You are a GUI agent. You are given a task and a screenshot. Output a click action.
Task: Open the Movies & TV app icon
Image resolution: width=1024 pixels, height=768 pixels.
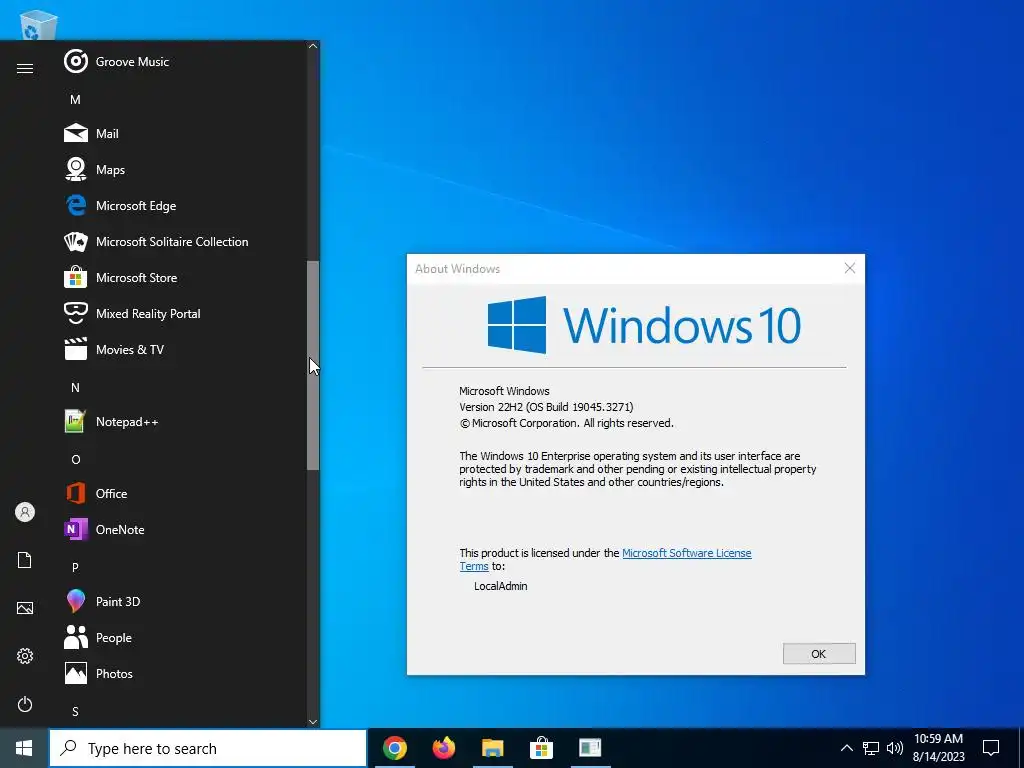click(76, 349)
